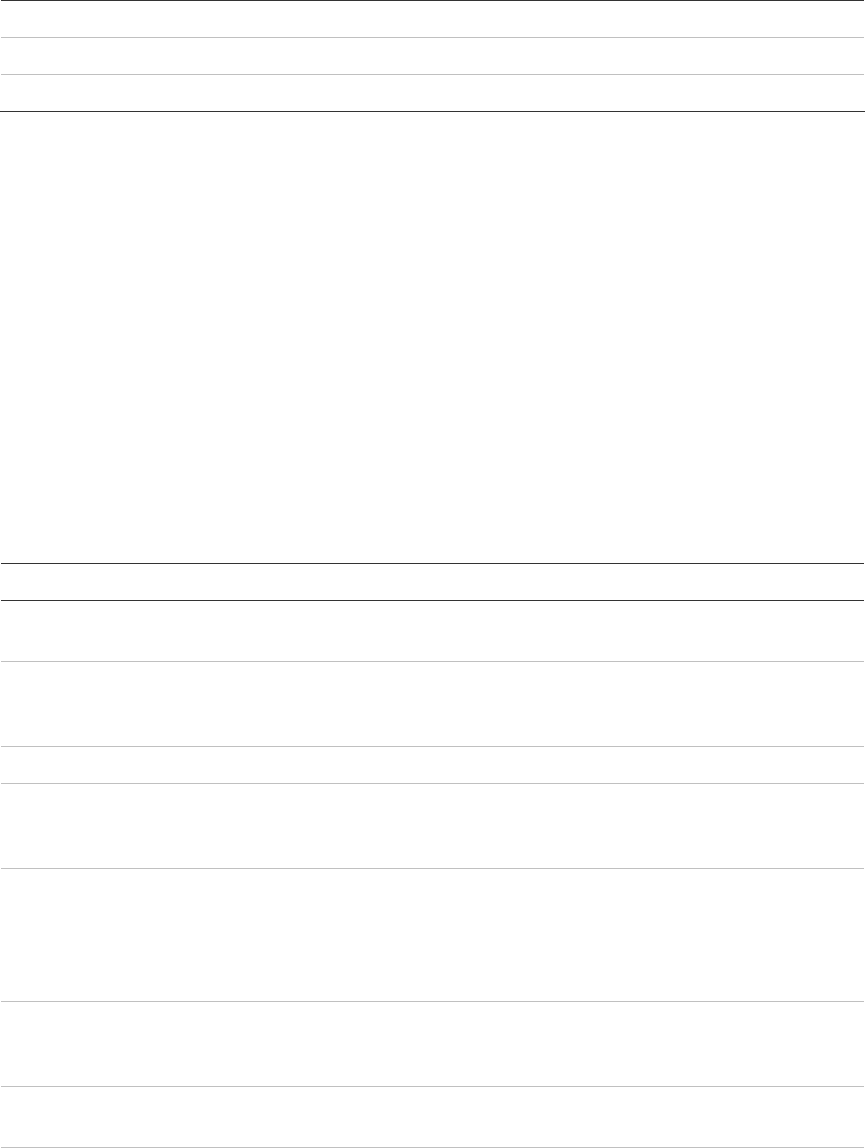Click the narrow third body row in the lower table
This screenshot has height=1148, width=865.
(432, 764)
